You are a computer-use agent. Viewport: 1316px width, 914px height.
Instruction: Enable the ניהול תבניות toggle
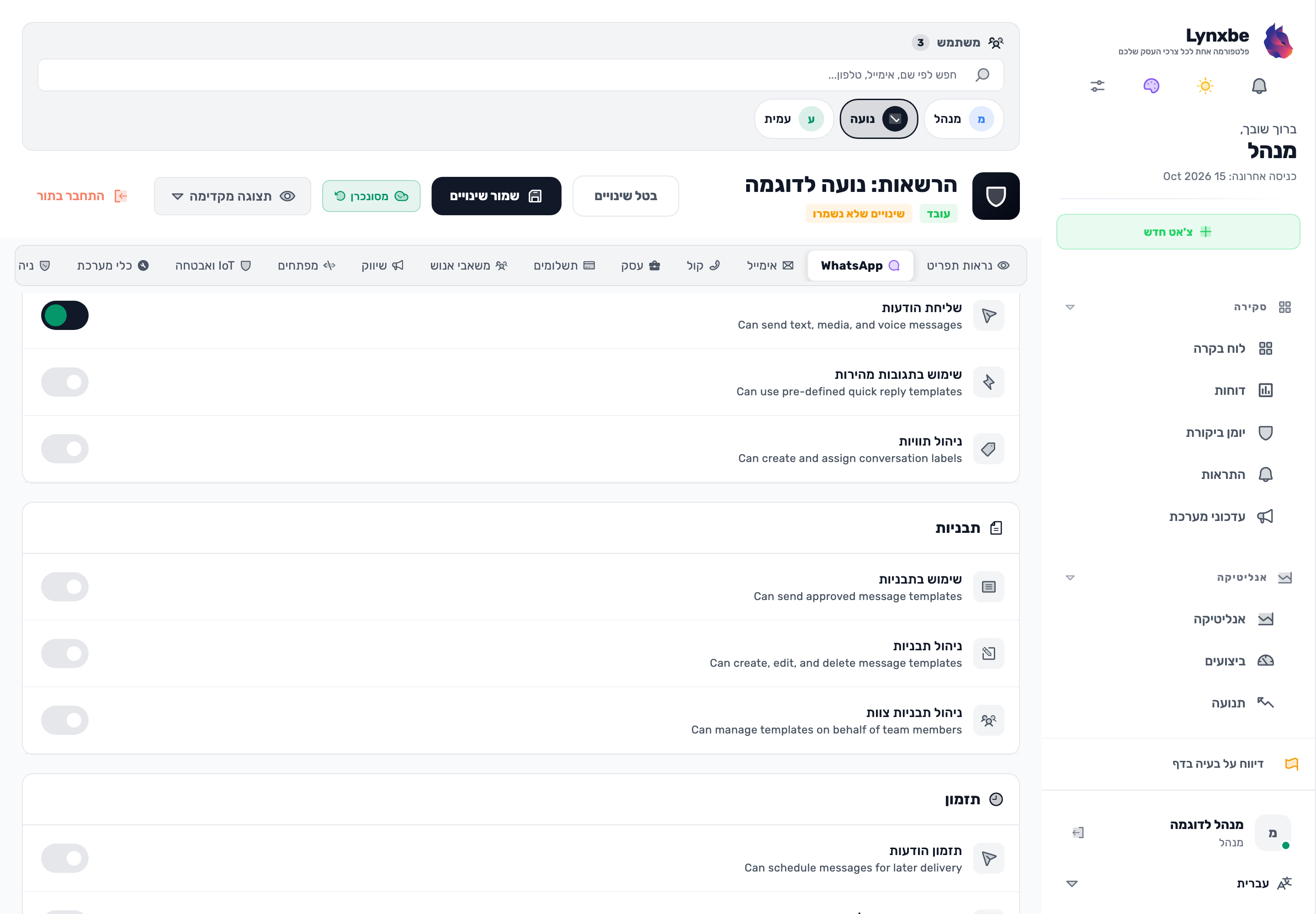click(x=65, y=654)
